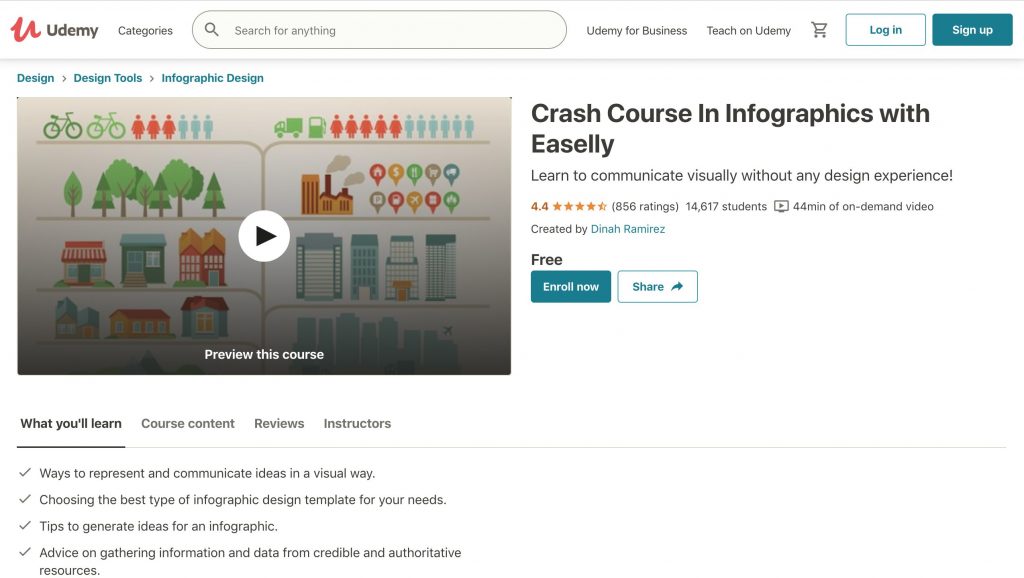The image size is (1024, 578).
Task: Switch to the Instructors tab
Action: coord(357,424)
